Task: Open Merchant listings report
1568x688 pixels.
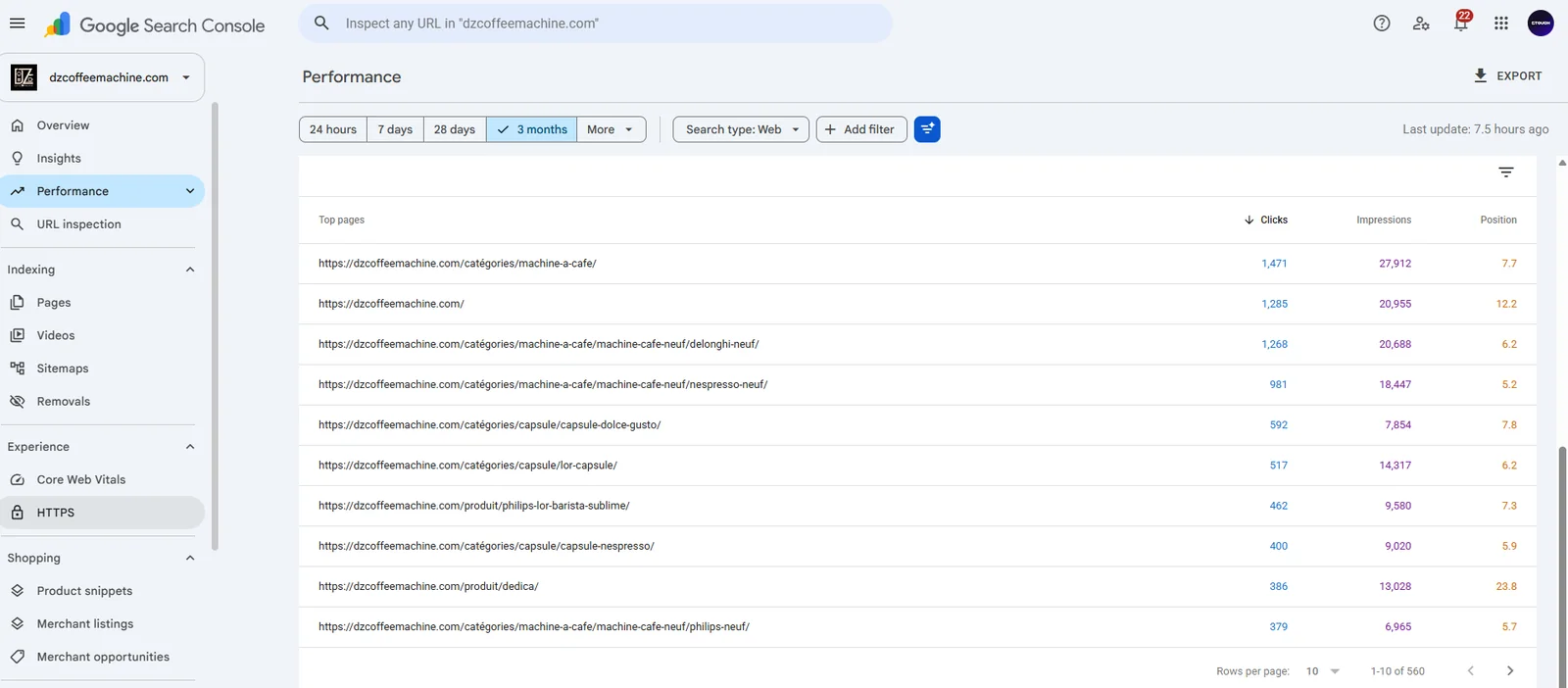Action: coord(102,623)
